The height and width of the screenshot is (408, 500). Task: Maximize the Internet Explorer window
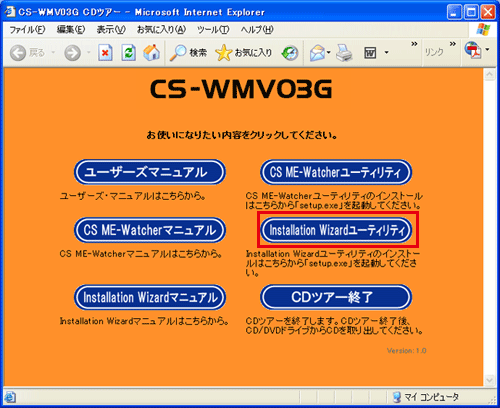(x=471, y=12)
